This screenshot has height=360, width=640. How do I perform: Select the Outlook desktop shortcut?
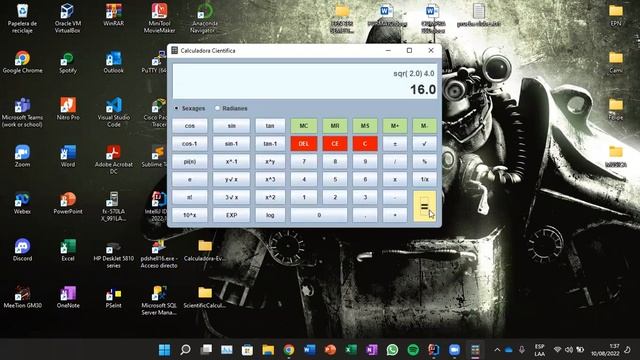pyautogui.click(x=113, y=62)
